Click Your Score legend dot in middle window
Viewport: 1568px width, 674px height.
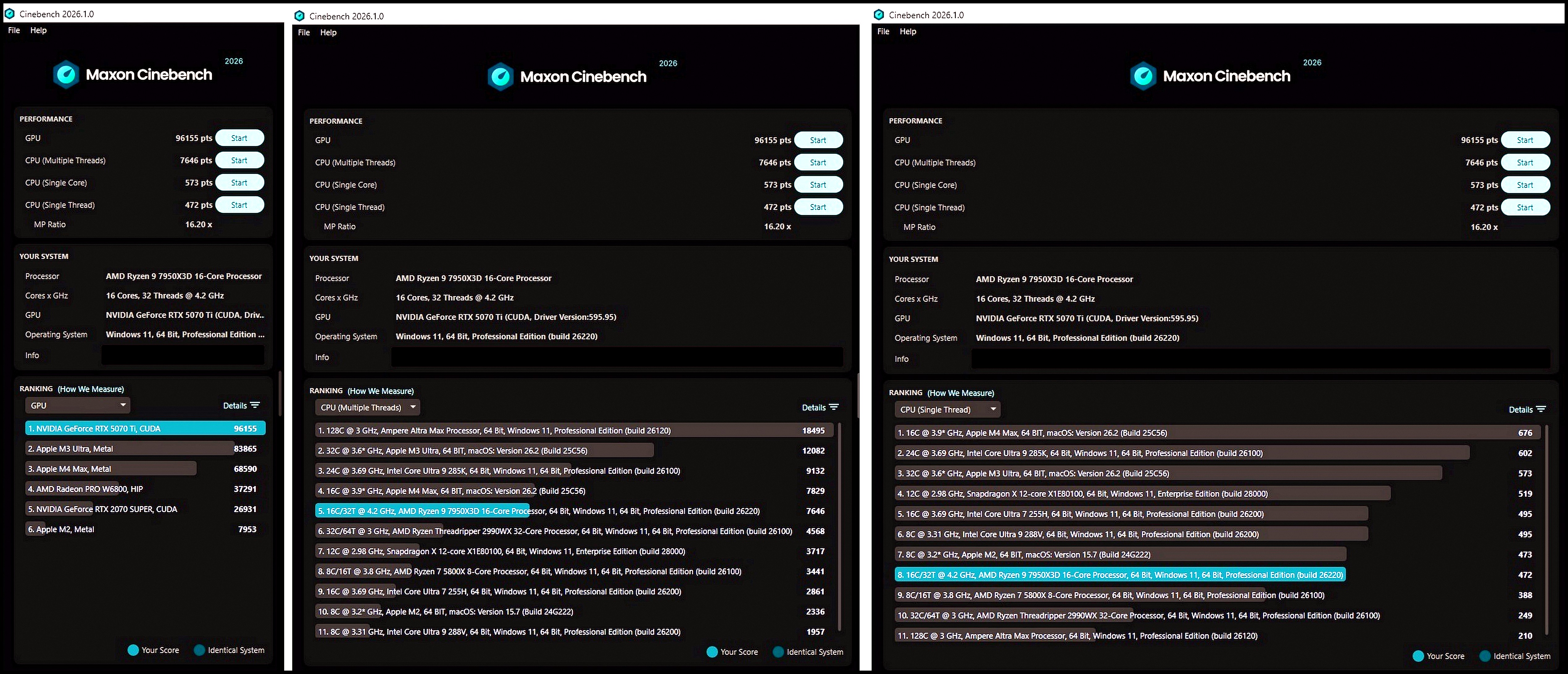point(711,651)
